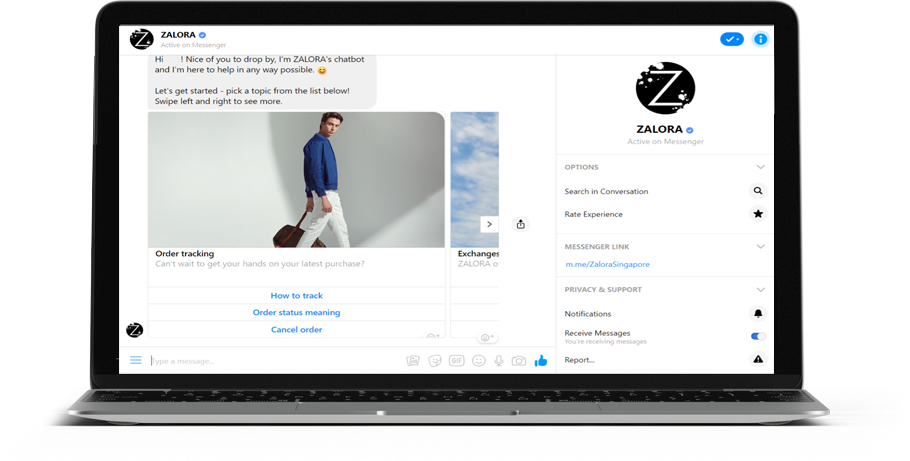The width and height of the screenshot is (910, 461).
Task: Open the hamburger menu beside the message box
Action: [x=136, y=361]
